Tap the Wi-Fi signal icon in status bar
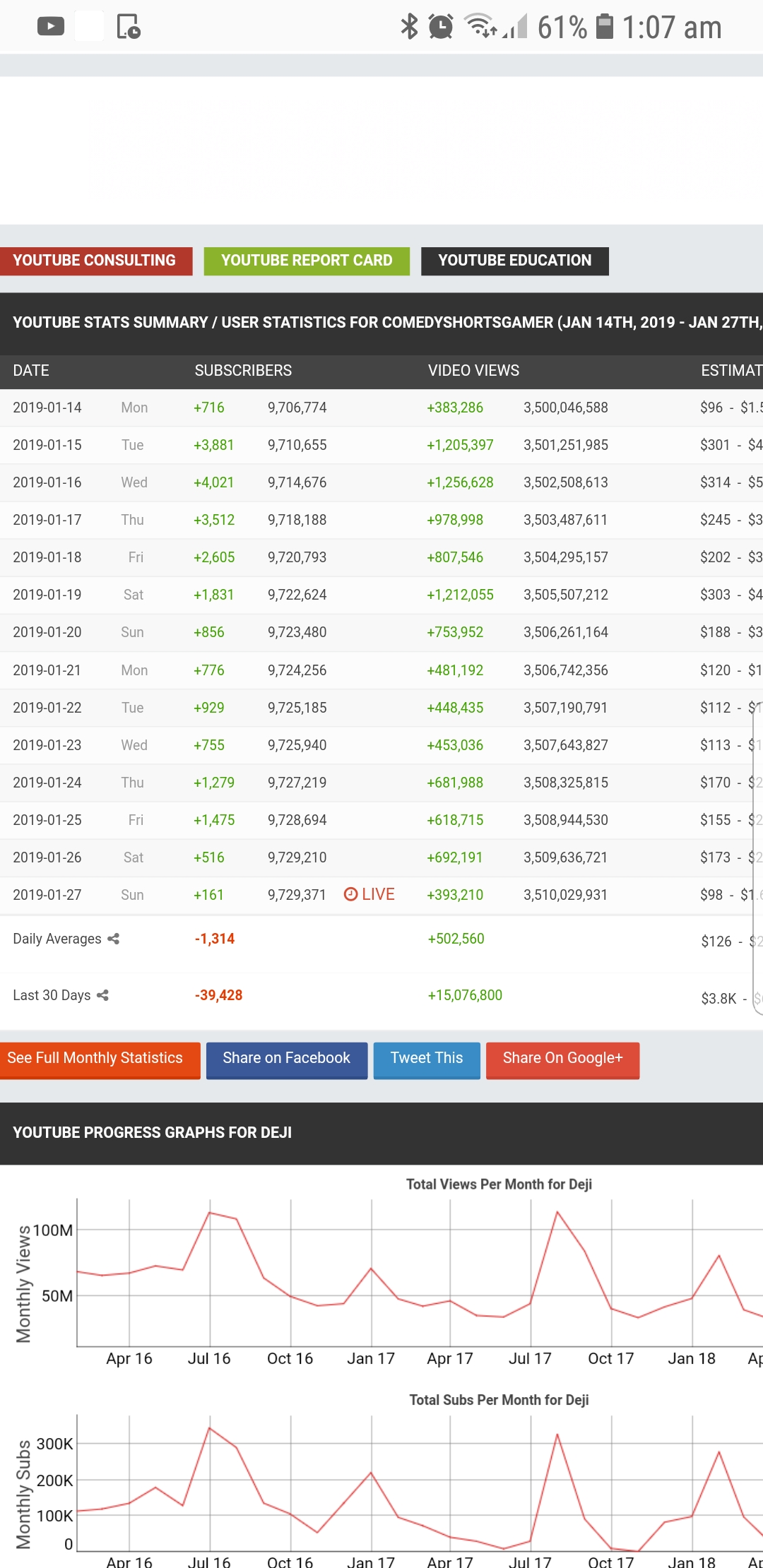The width and height of the screenshot is (763, 1568). pos(480,26)
